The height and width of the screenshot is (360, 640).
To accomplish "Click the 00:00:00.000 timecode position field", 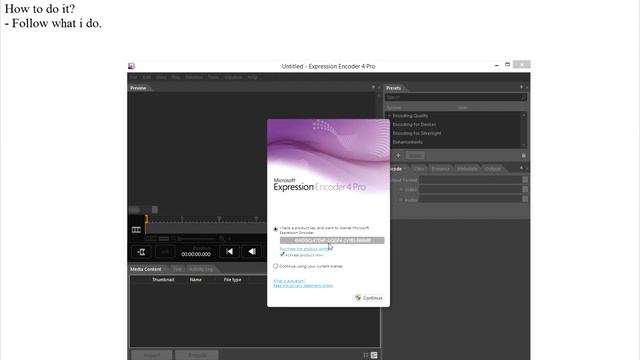I will coord(196,254).
